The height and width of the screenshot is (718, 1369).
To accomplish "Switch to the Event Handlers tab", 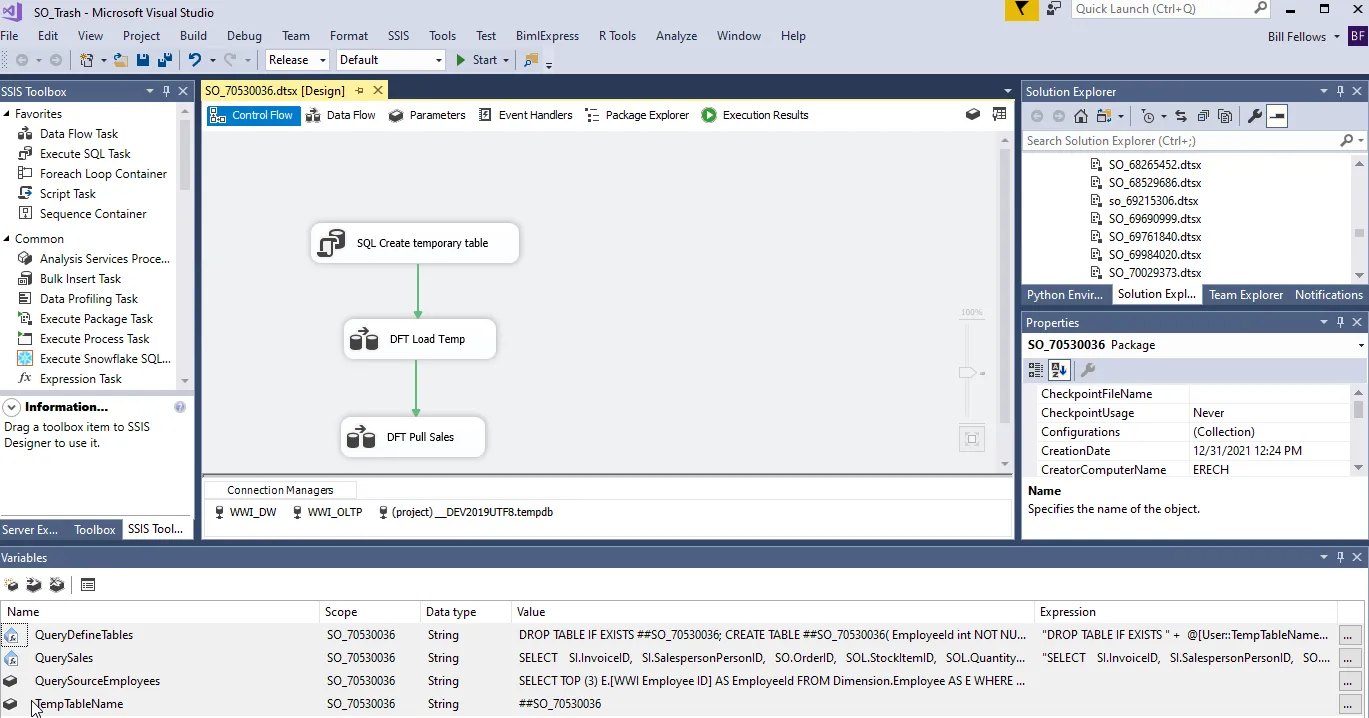I will click(x=526, y=115).
